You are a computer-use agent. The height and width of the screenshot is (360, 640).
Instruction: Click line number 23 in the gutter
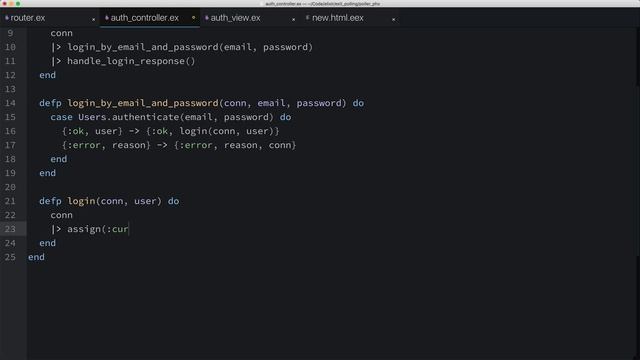coord(10,229)
